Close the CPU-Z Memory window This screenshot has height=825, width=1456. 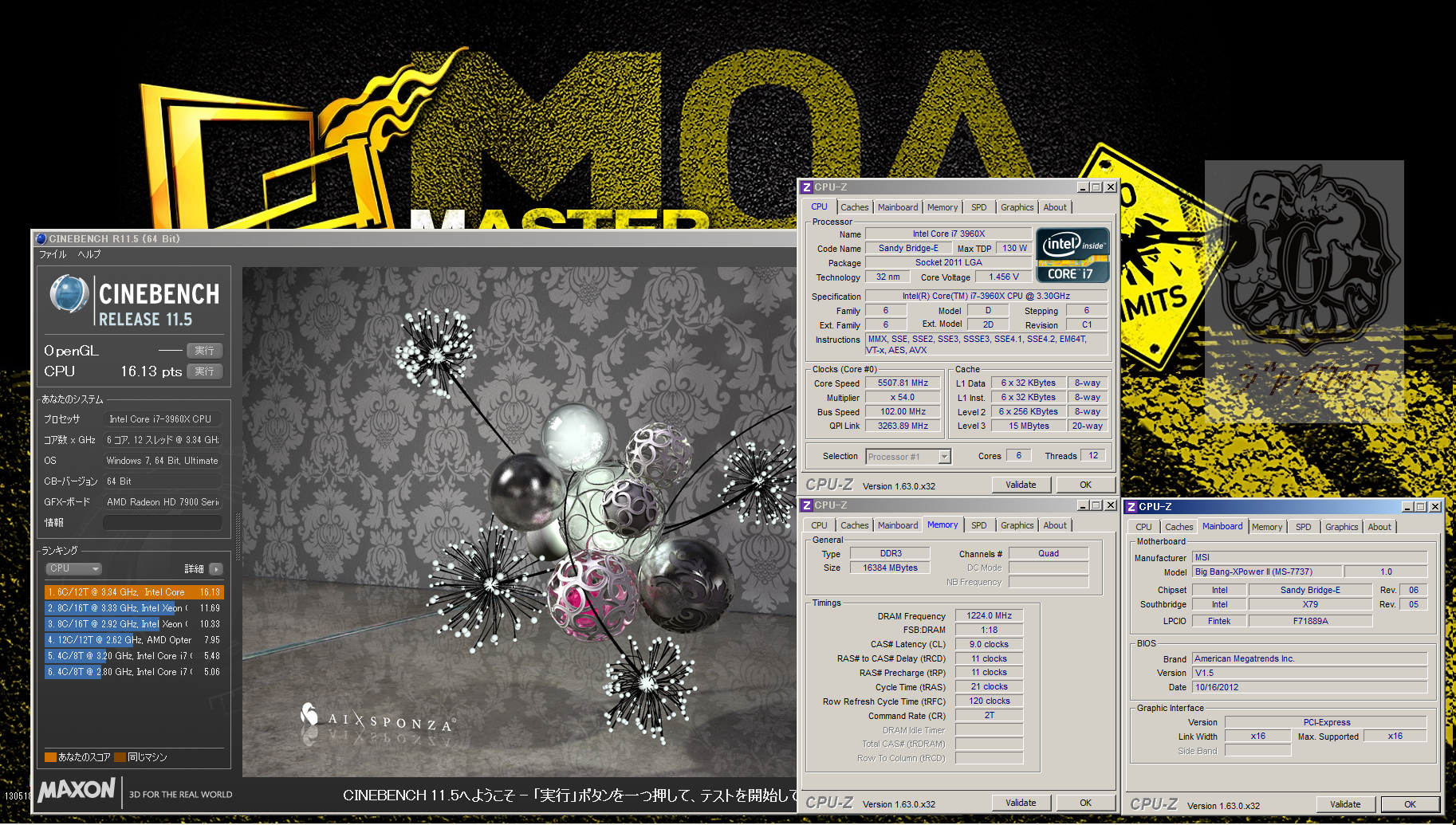coord(1110,505)
